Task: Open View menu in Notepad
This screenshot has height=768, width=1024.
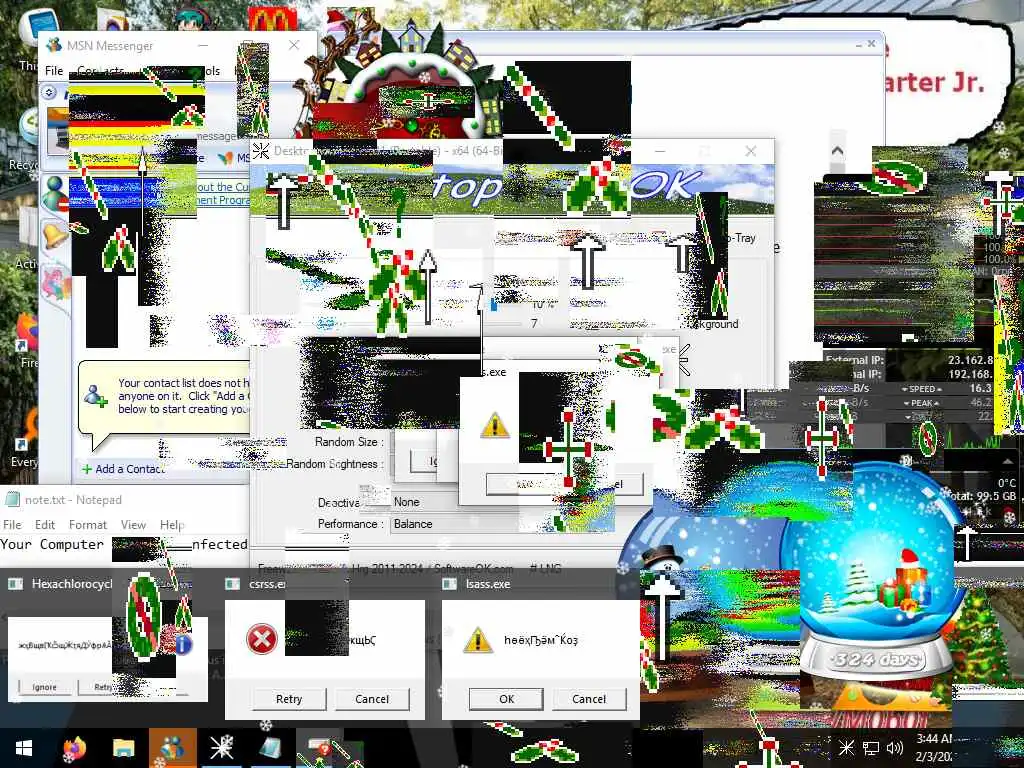Action: tap(133, 524)
